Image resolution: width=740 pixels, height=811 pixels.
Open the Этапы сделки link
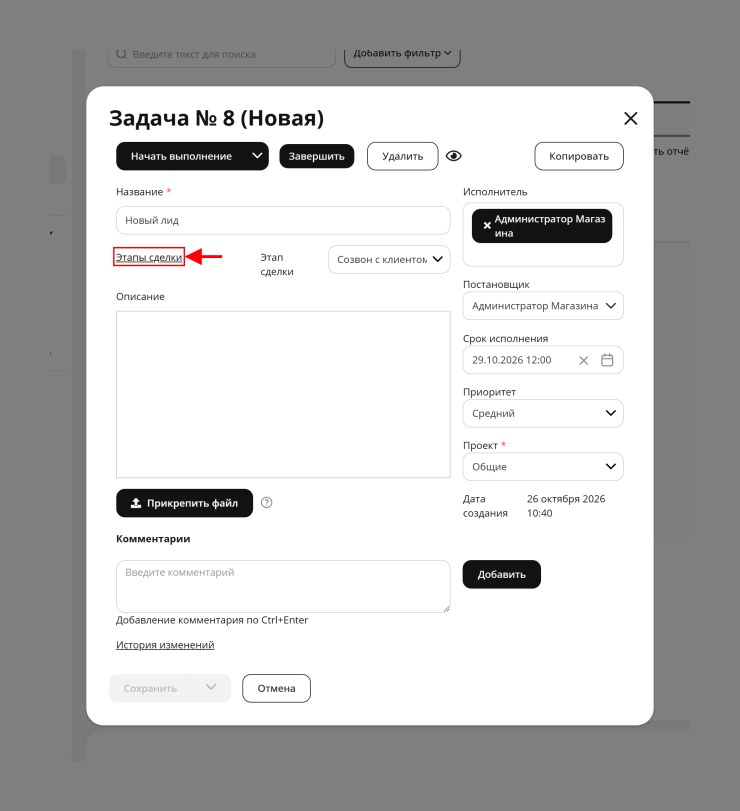[149, 257]
